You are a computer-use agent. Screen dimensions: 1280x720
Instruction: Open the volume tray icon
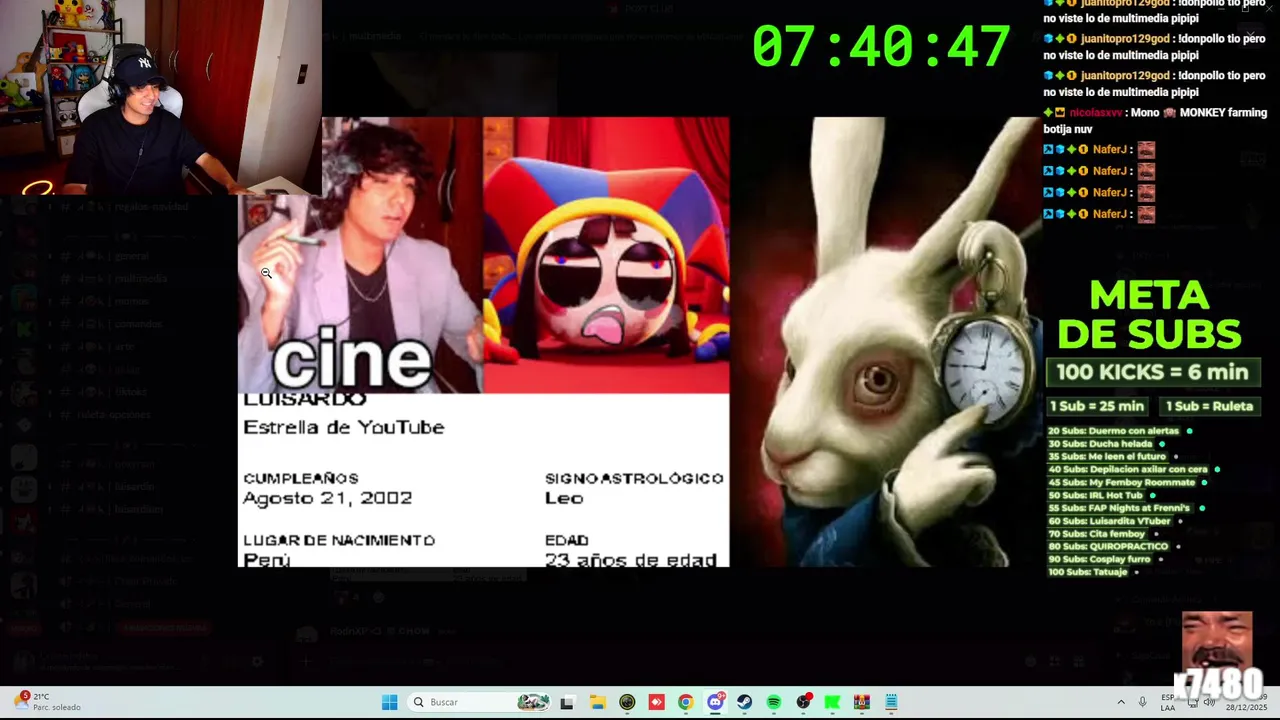[x=1209, y=702]
